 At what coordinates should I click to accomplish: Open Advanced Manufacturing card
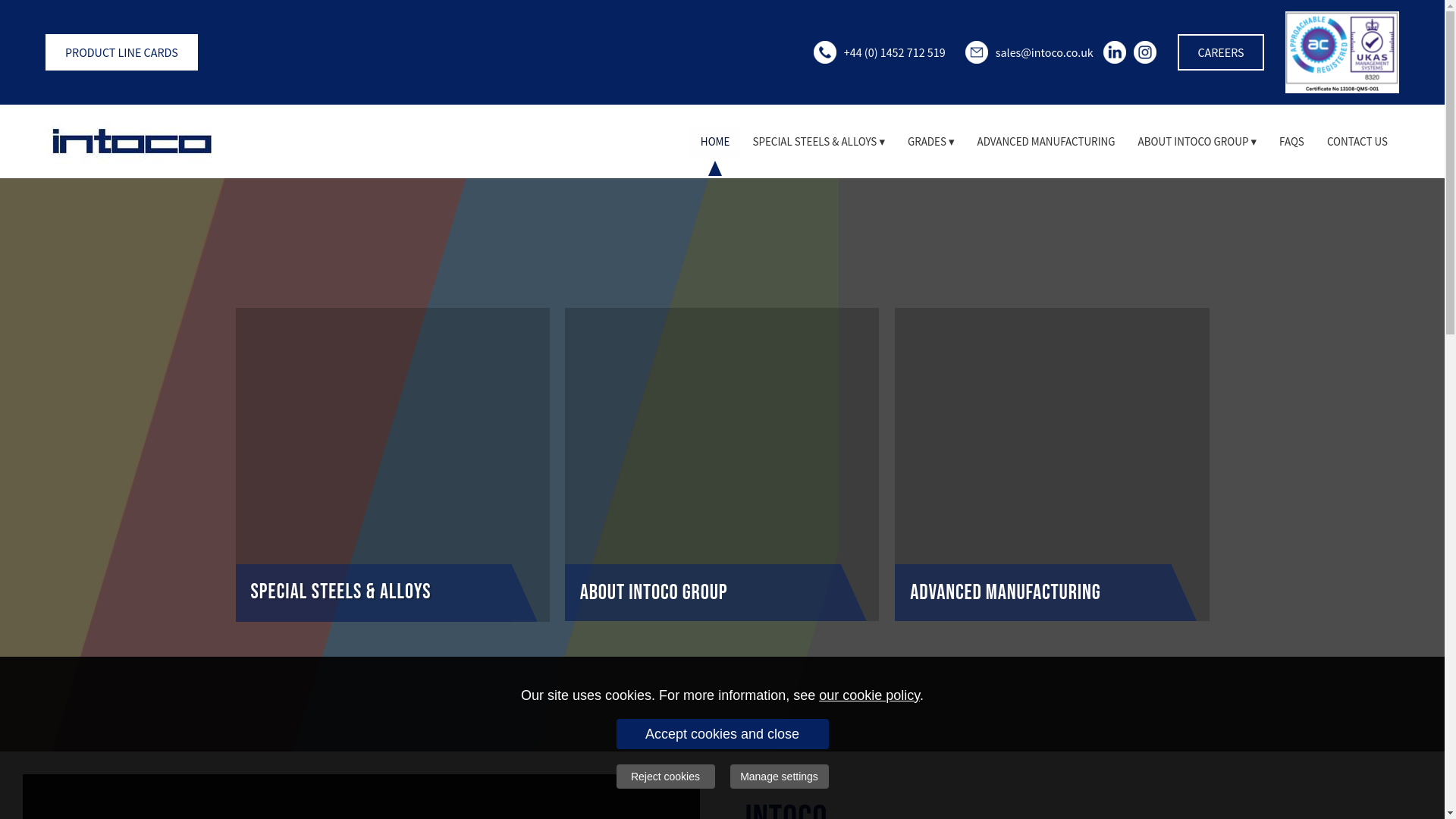[1052, 464]
